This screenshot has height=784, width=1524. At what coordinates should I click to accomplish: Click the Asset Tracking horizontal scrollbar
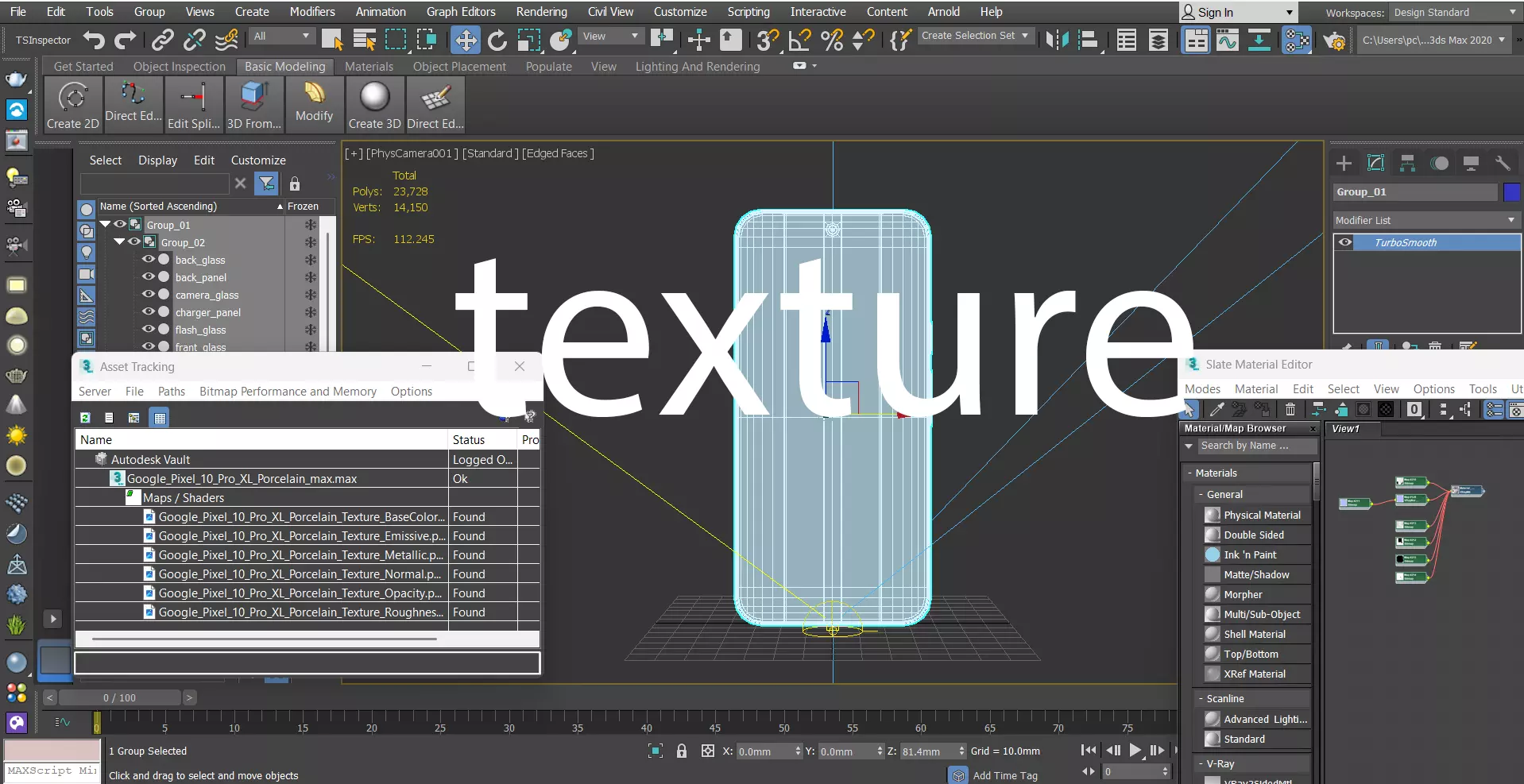pos(264,639)
